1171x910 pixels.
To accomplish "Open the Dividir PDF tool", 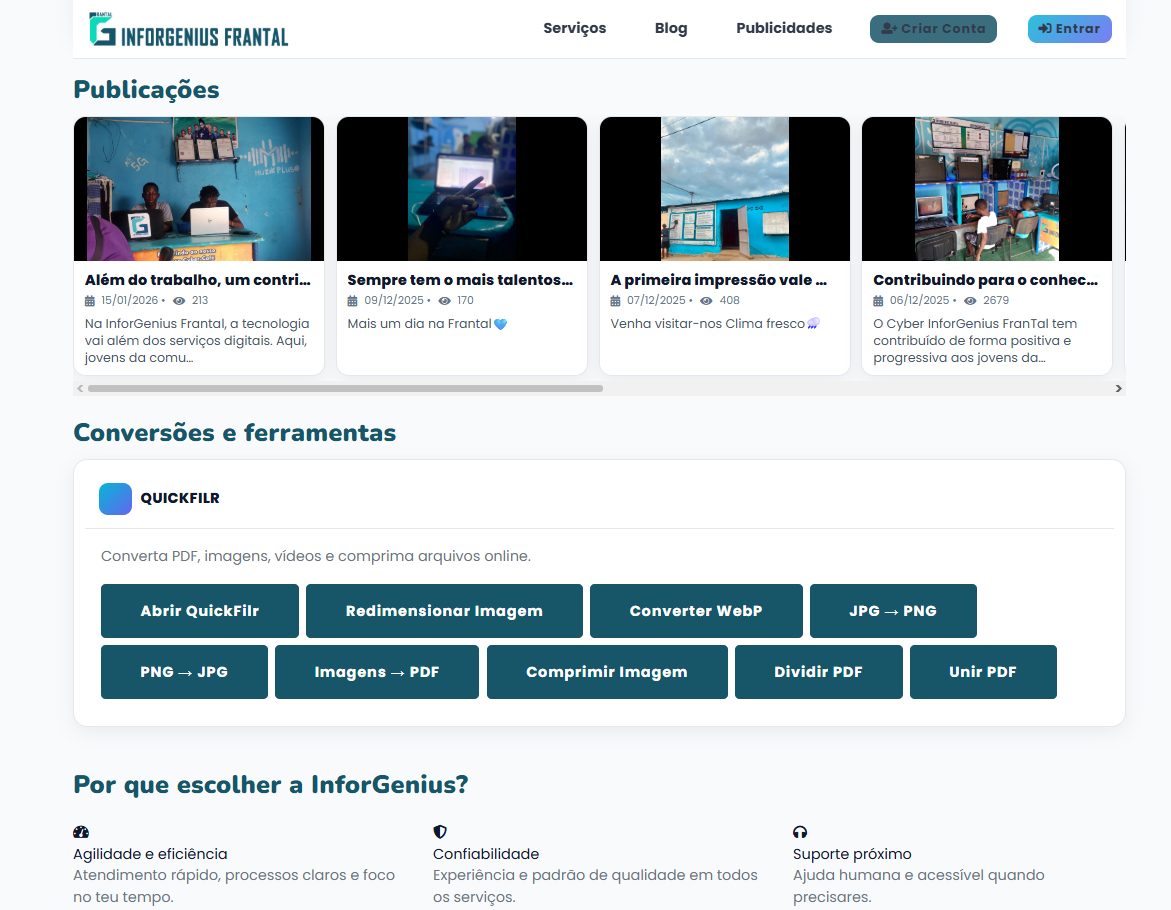I will pos(819,672).
